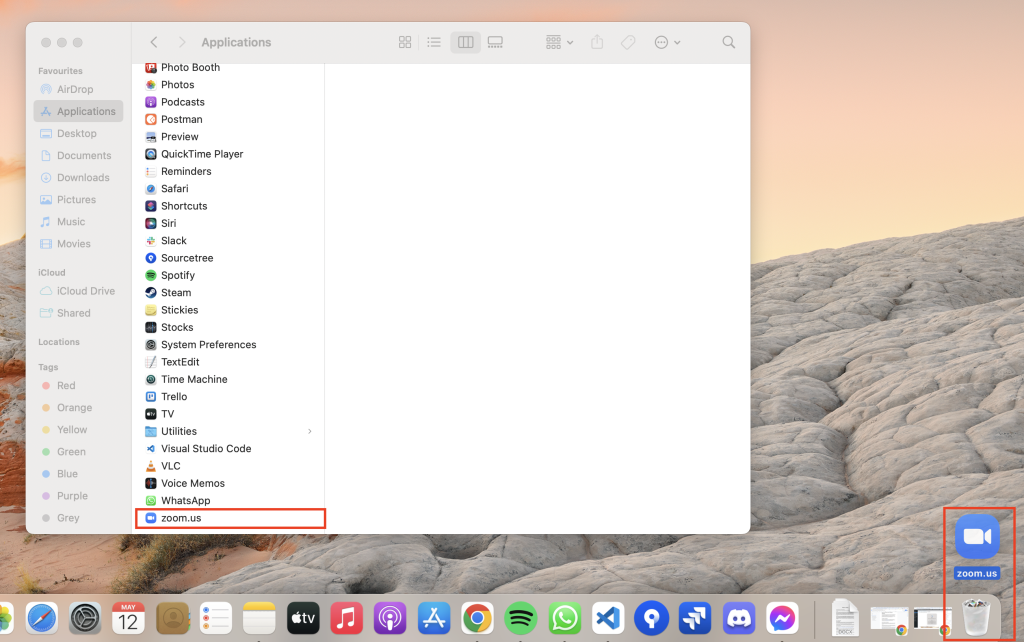This screenshot has width=1024, height=642.
Task: Select Time Machine in the list
Action: coord(230,379)
